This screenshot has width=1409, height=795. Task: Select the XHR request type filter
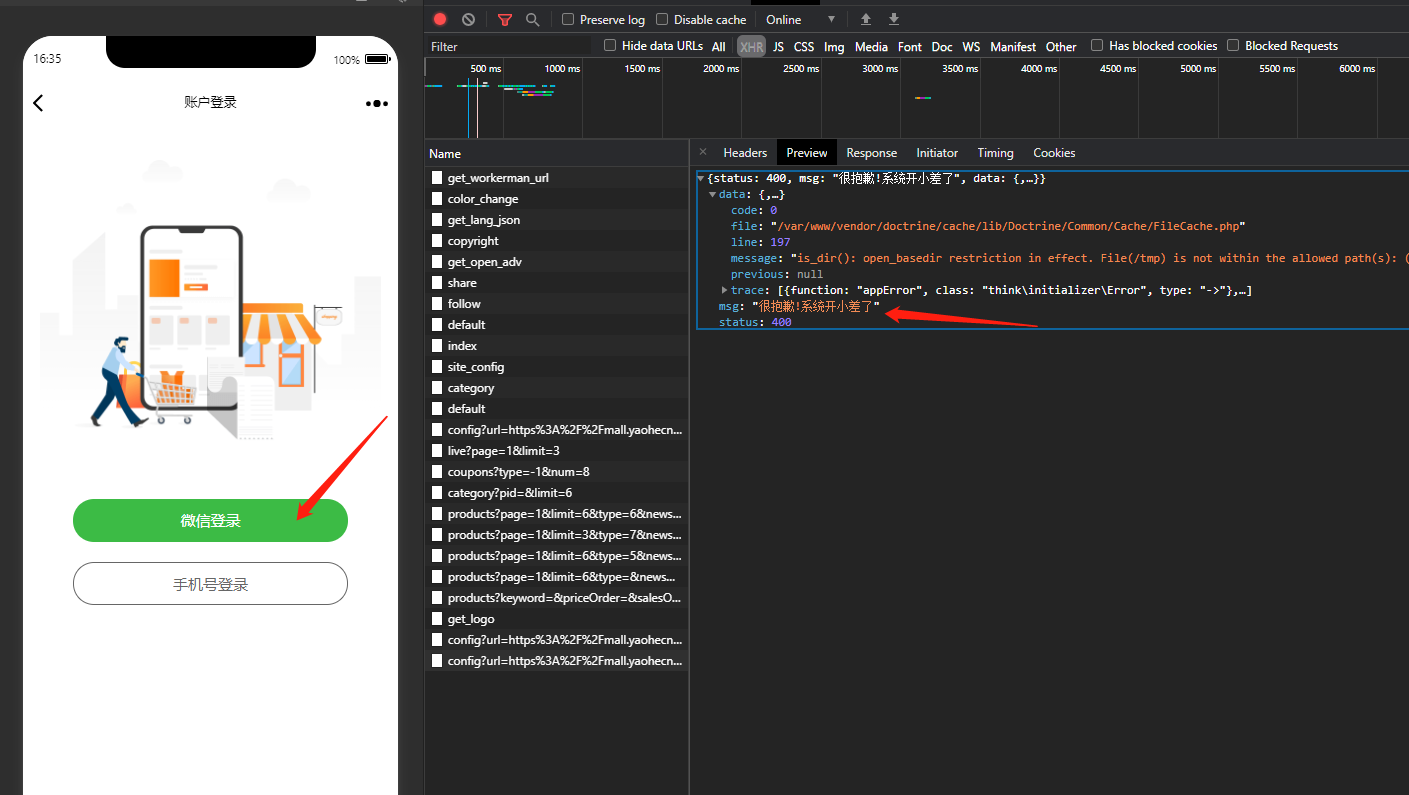pyautogui.click(x=751, y=46)
